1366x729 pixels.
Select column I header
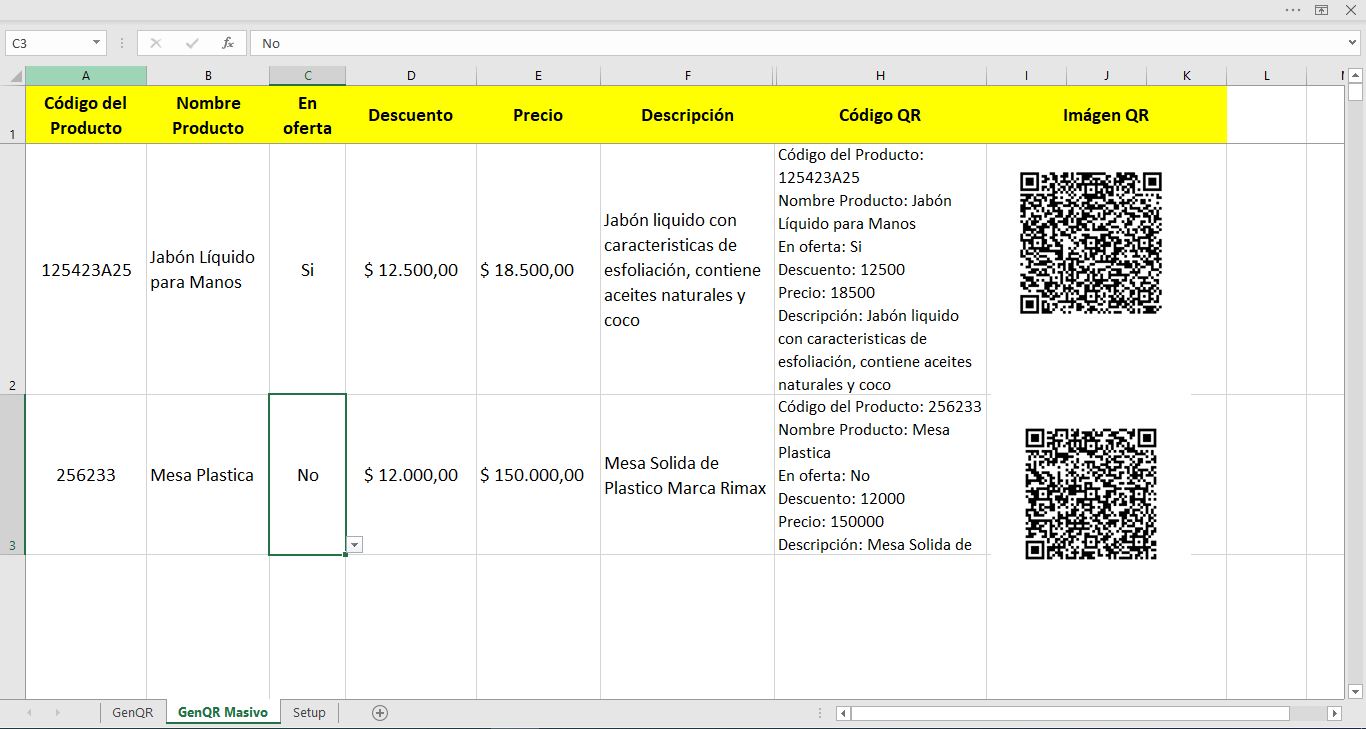click(1026, 76)
